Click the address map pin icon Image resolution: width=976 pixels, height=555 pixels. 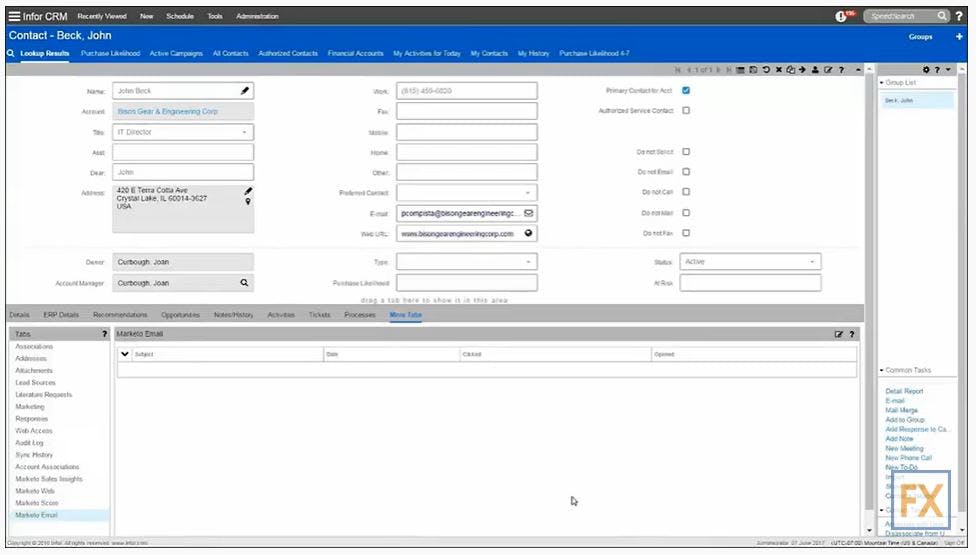(248, 202)
